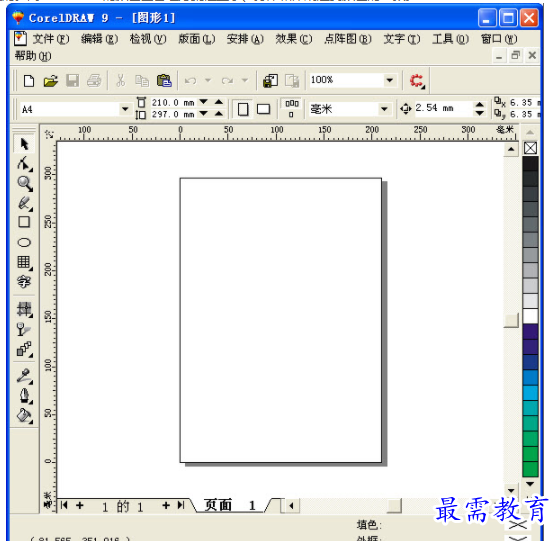Open the 效果(C) menu

[294, 39]
